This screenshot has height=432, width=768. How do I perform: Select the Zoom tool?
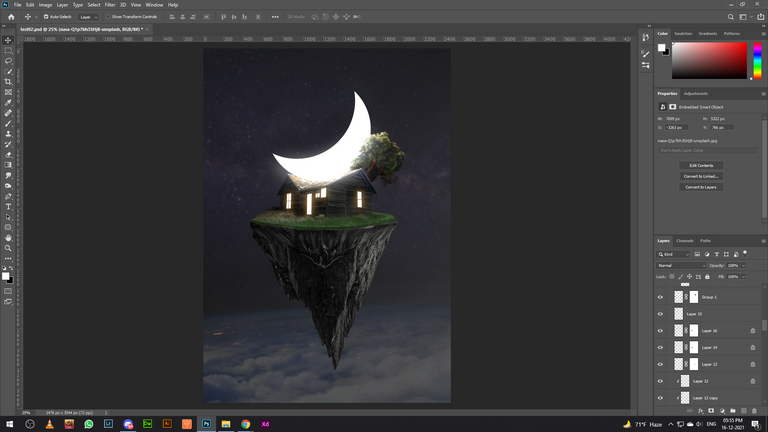pos(8,248)
